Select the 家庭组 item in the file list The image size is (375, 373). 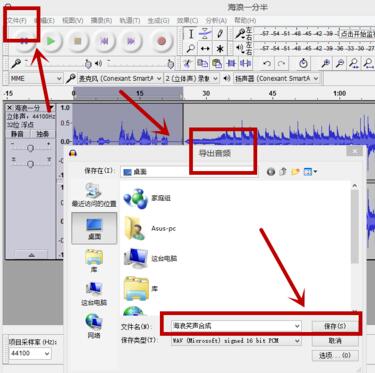coord(147,198)
